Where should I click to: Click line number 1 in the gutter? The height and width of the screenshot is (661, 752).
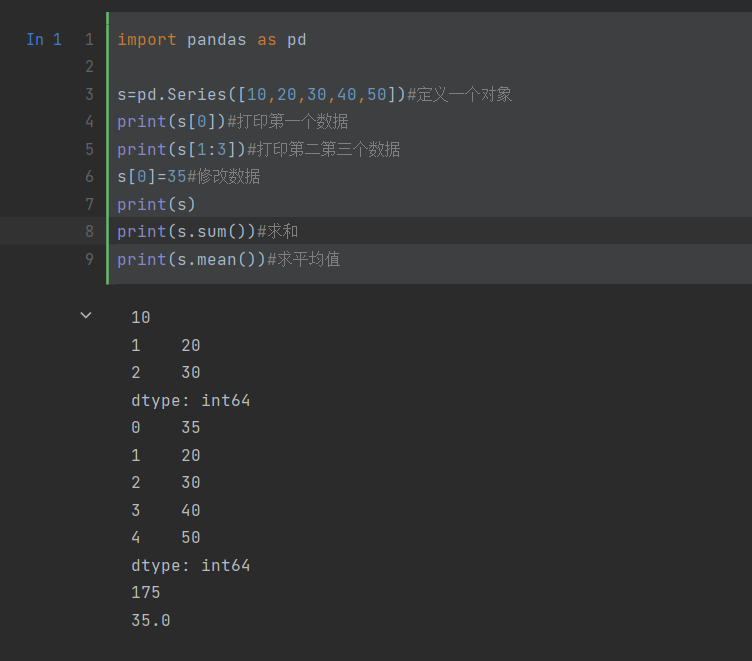click(x=89, y=40)
